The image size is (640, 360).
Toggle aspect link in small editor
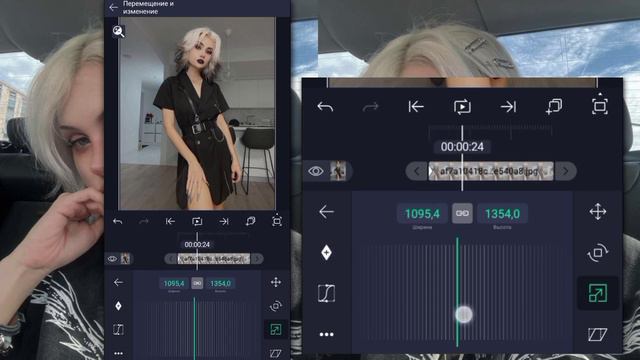197,283
